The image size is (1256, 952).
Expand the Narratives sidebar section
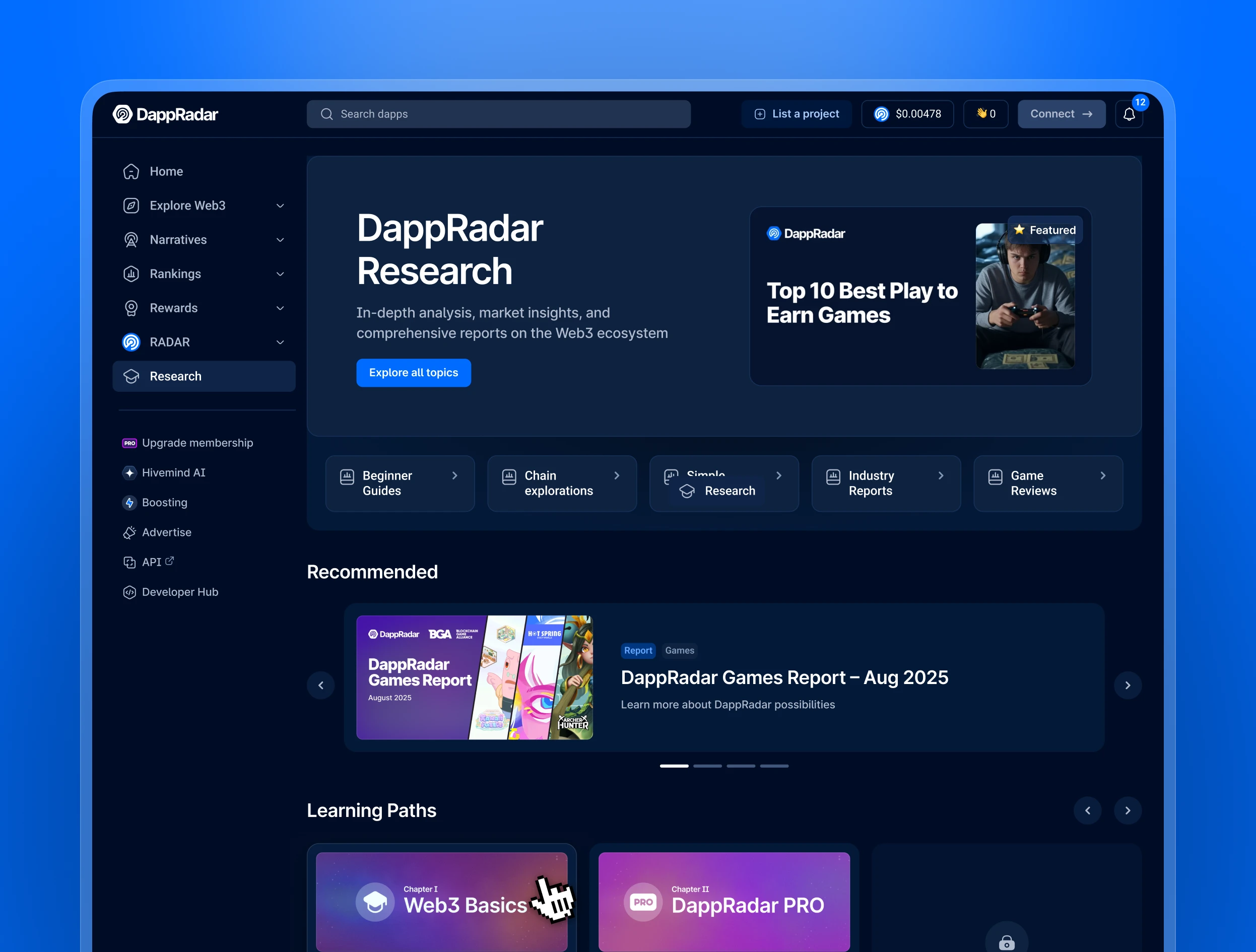pyautogui.click(x=280, y=240)
